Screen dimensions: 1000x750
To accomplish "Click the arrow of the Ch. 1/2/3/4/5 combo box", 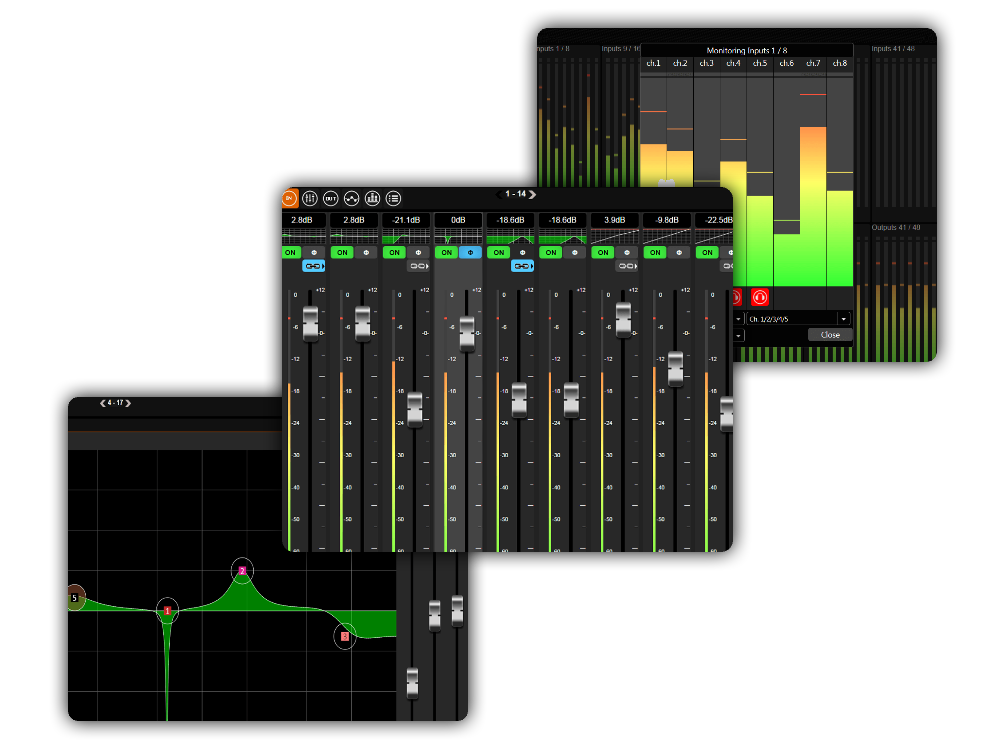I will pyautogui.click(x=844, y=319).
